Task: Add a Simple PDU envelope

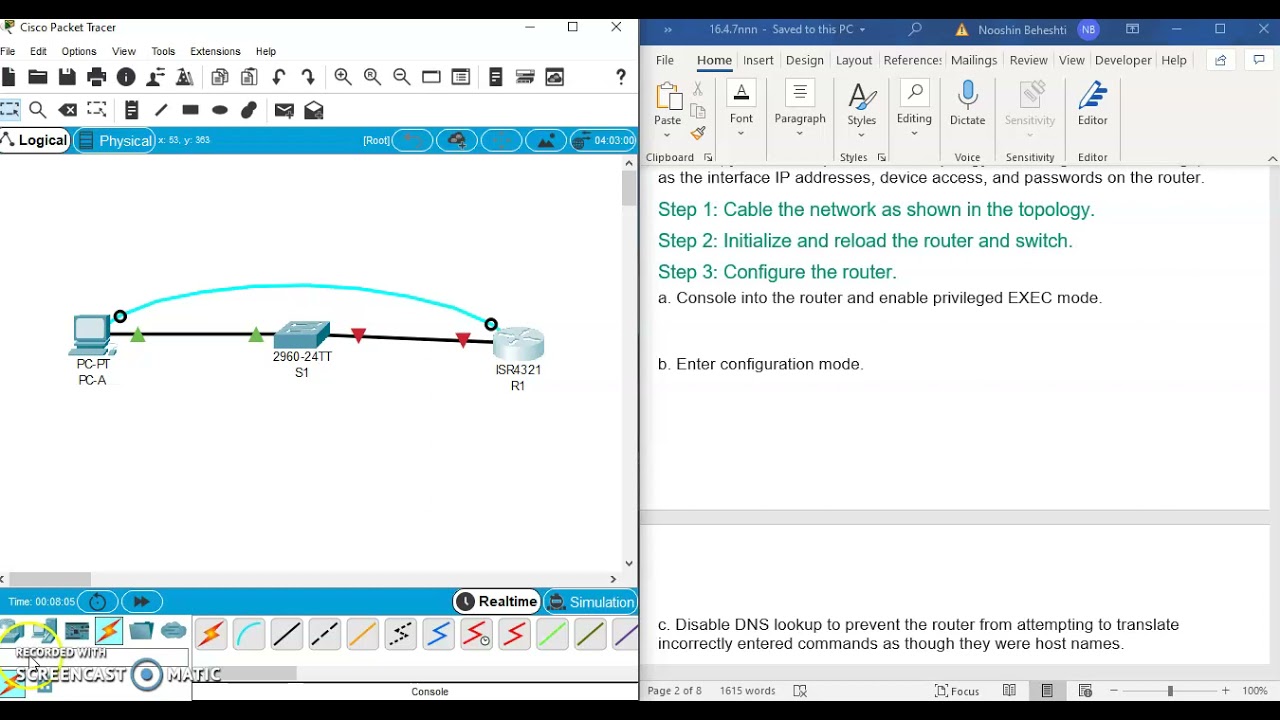Action: point(284,110)
